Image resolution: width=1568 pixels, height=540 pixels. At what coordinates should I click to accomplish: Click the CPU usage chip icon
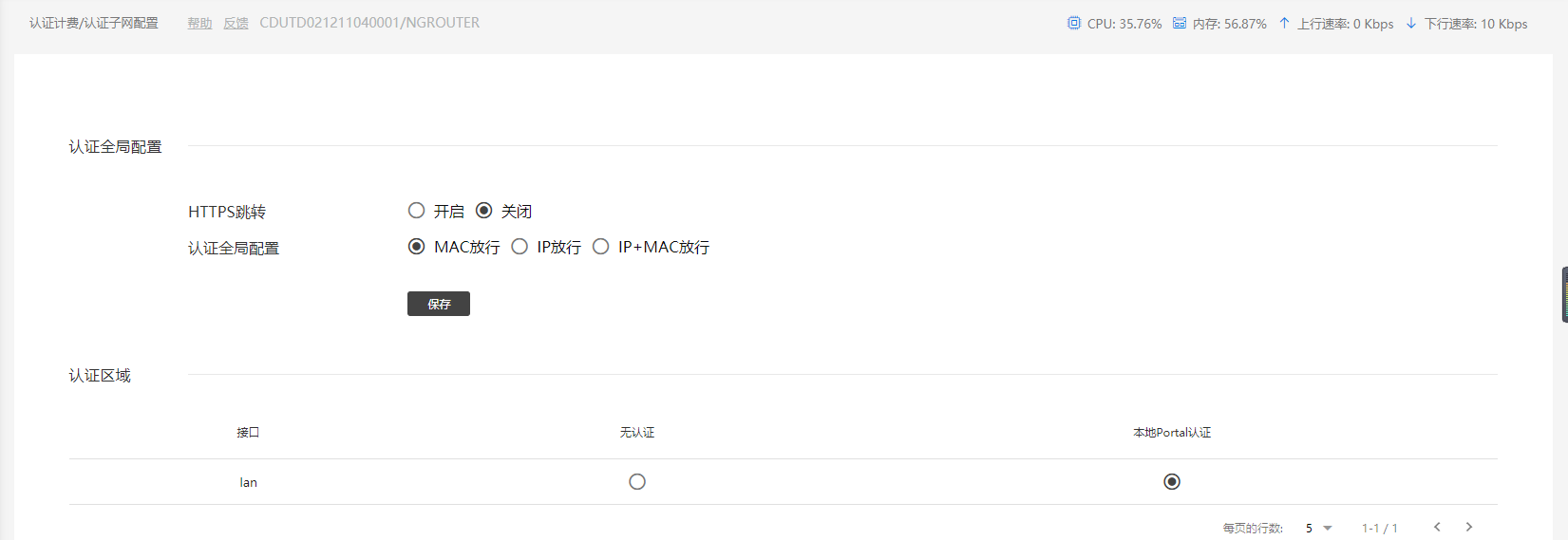(x=1073, y=23)
